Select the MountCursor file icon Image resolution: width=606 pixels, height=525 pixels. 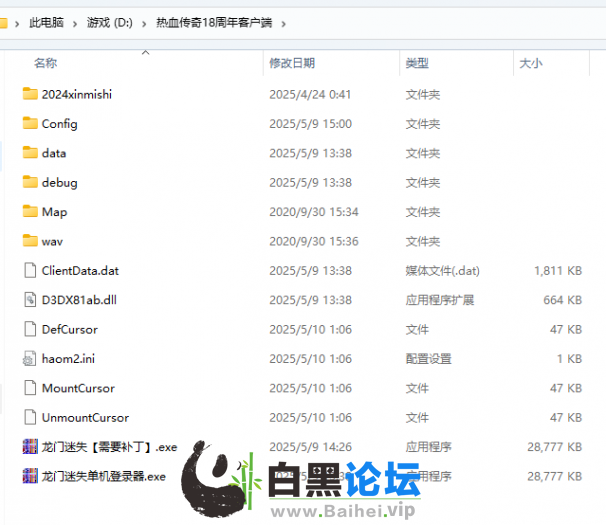click(x=30, y=388)
